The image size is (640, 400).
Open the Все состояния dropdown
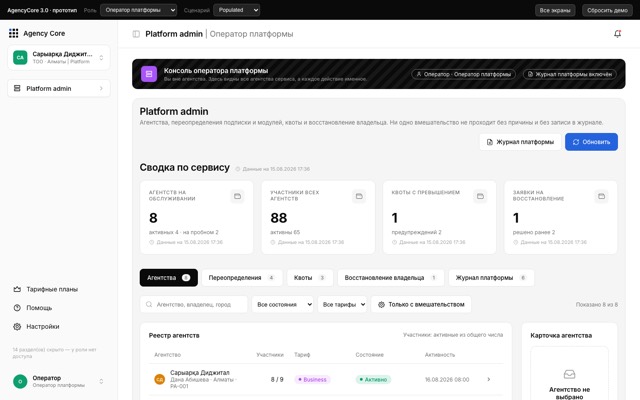tap(282, 304)
